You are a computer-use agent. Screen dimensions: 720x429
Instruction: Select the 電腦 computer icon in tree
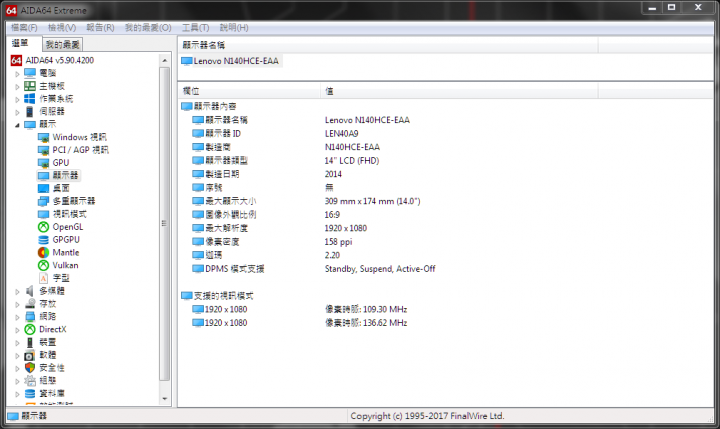[x=30, y=73]
